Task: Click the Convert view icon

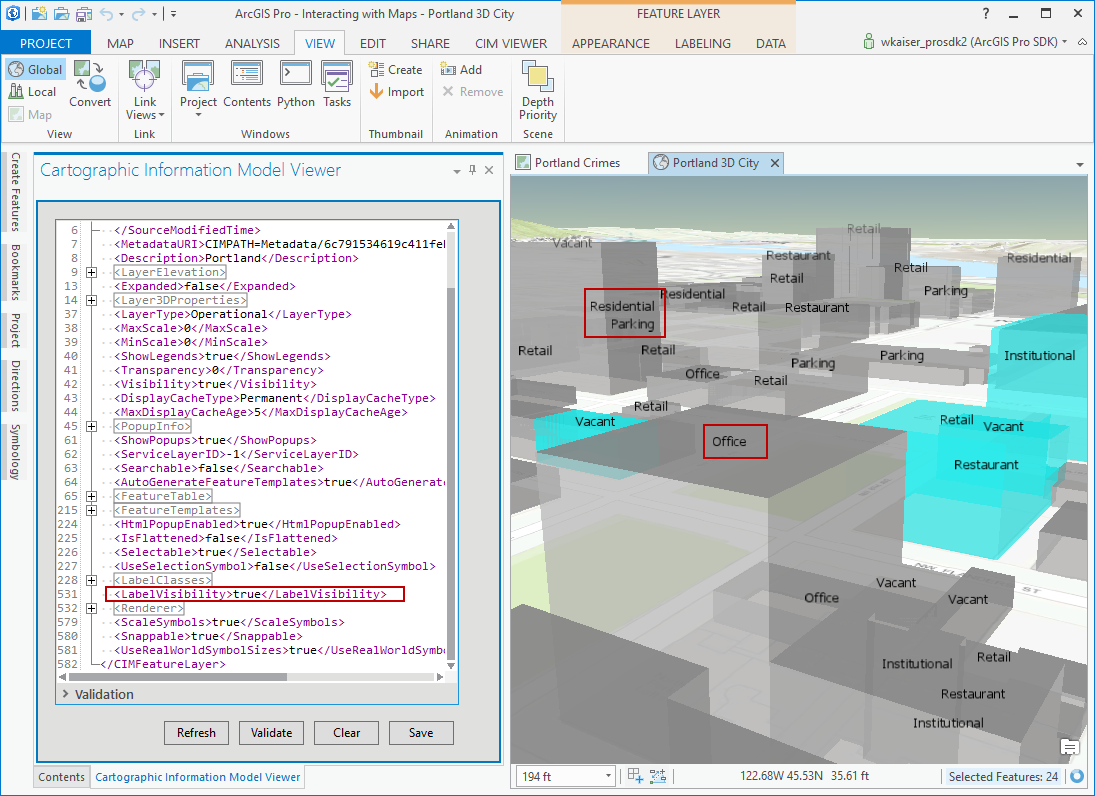Action: (90, 84)
